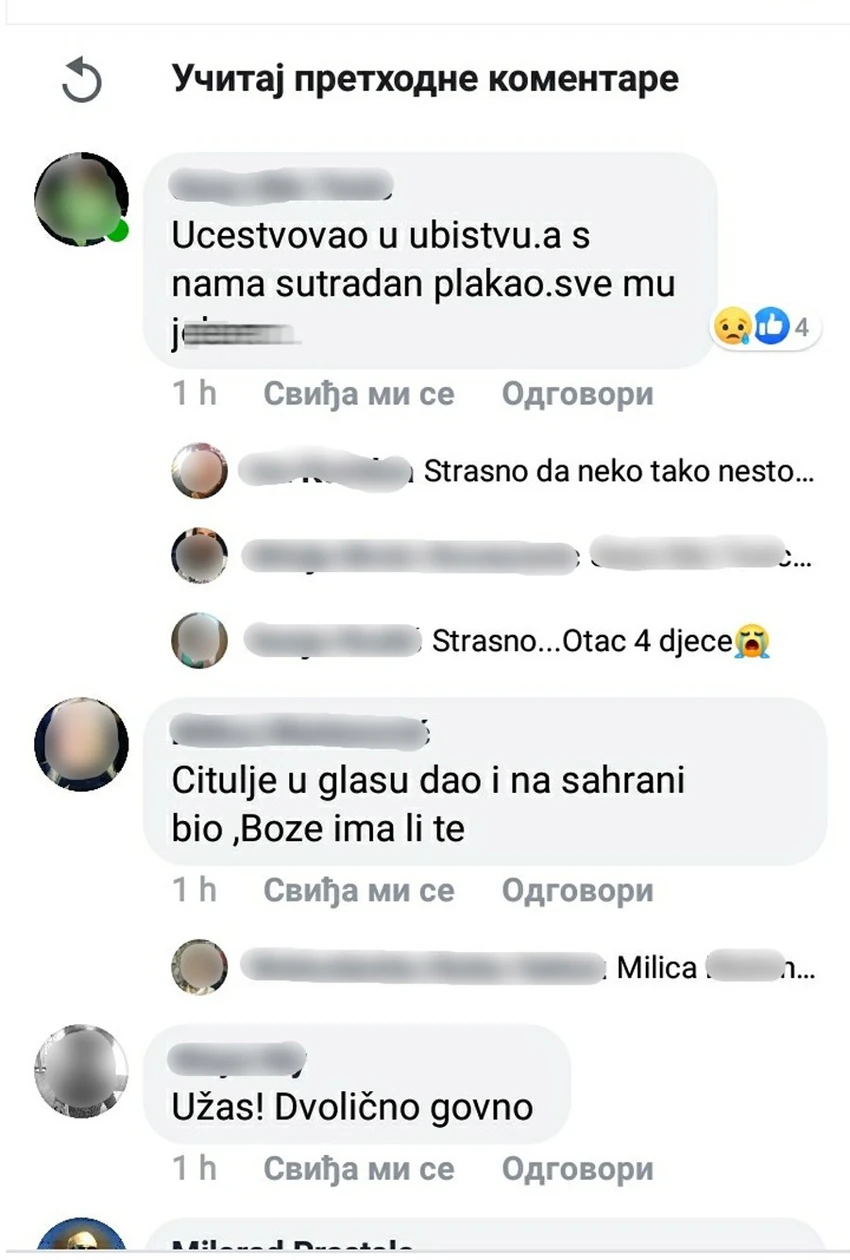
Task: Like the 'Ucestvovao u ubistvu' comment
Action: coord(358,394)
